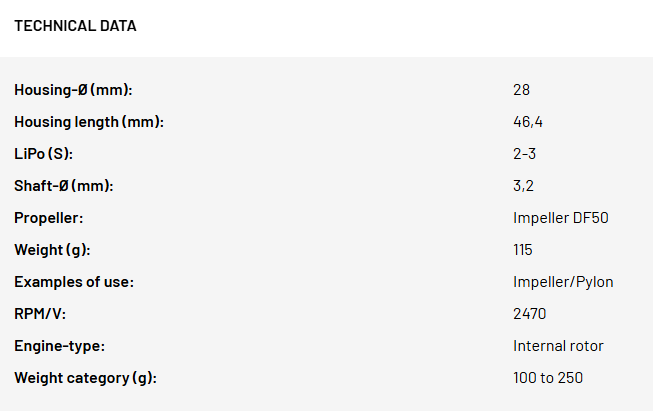653x411 pixels.
Task: Click the Internal rotor value
Action: [x=558, y=346]
